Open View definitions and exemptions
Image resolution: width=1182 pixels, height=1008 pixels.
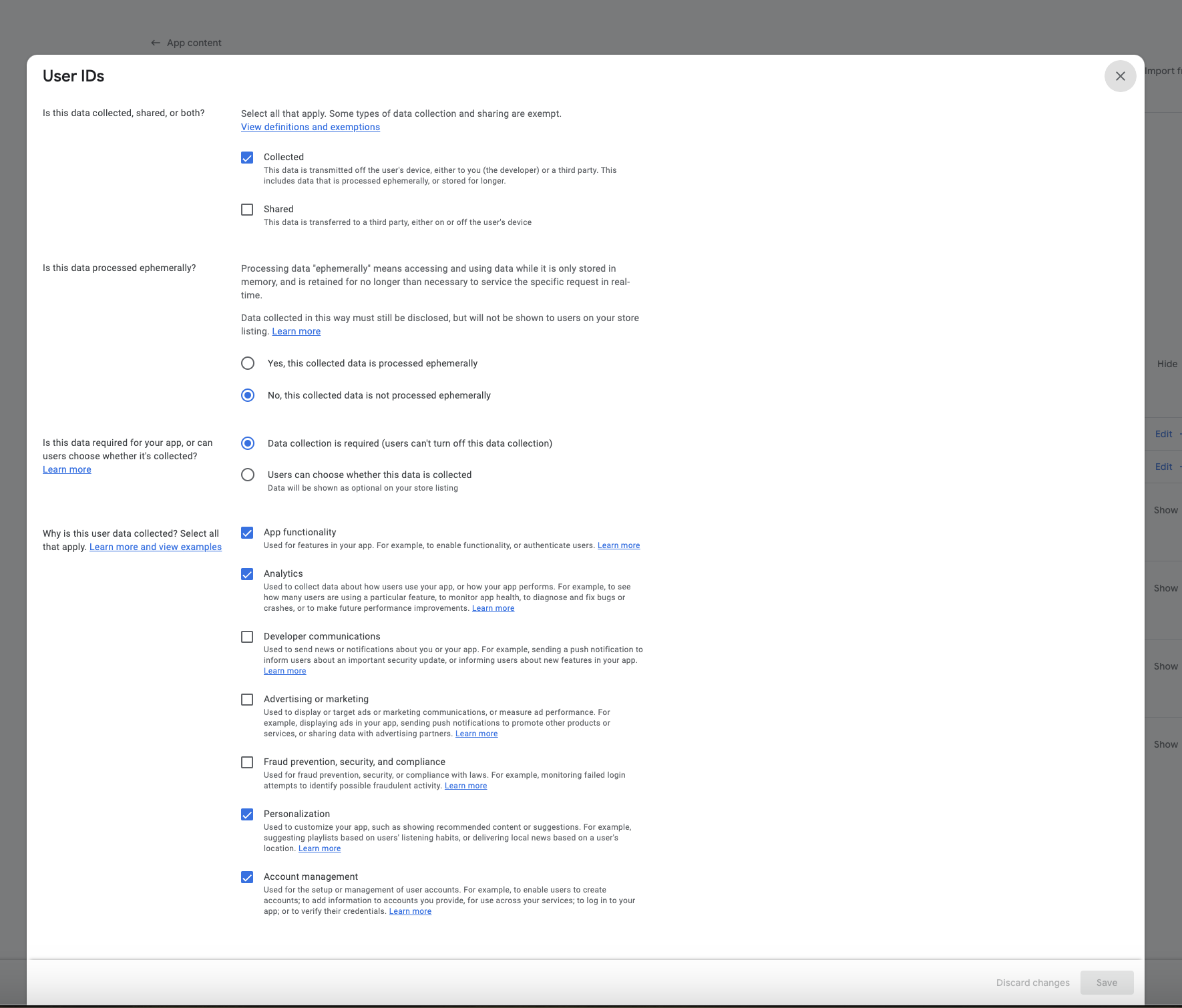pos(310,127)
